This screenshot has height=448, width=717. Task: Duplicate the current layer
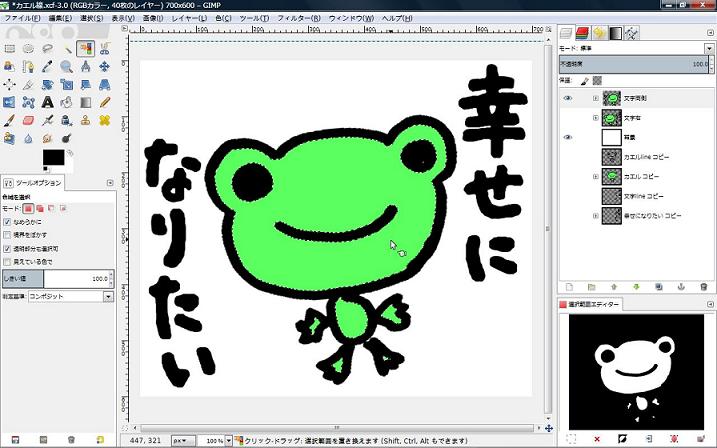click(x=658, y=287)
